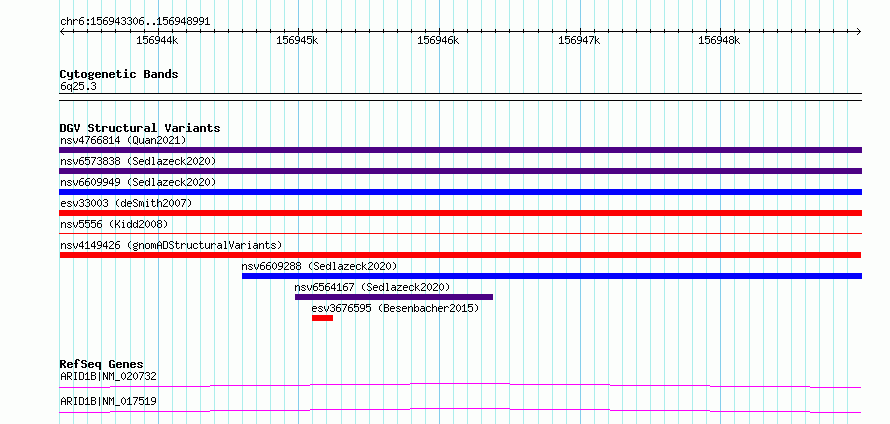This screenshot has width=890, height=424.
Task: Click the nsv6609288 (Sedlazeck2020) label
Action: pos(319,266)
